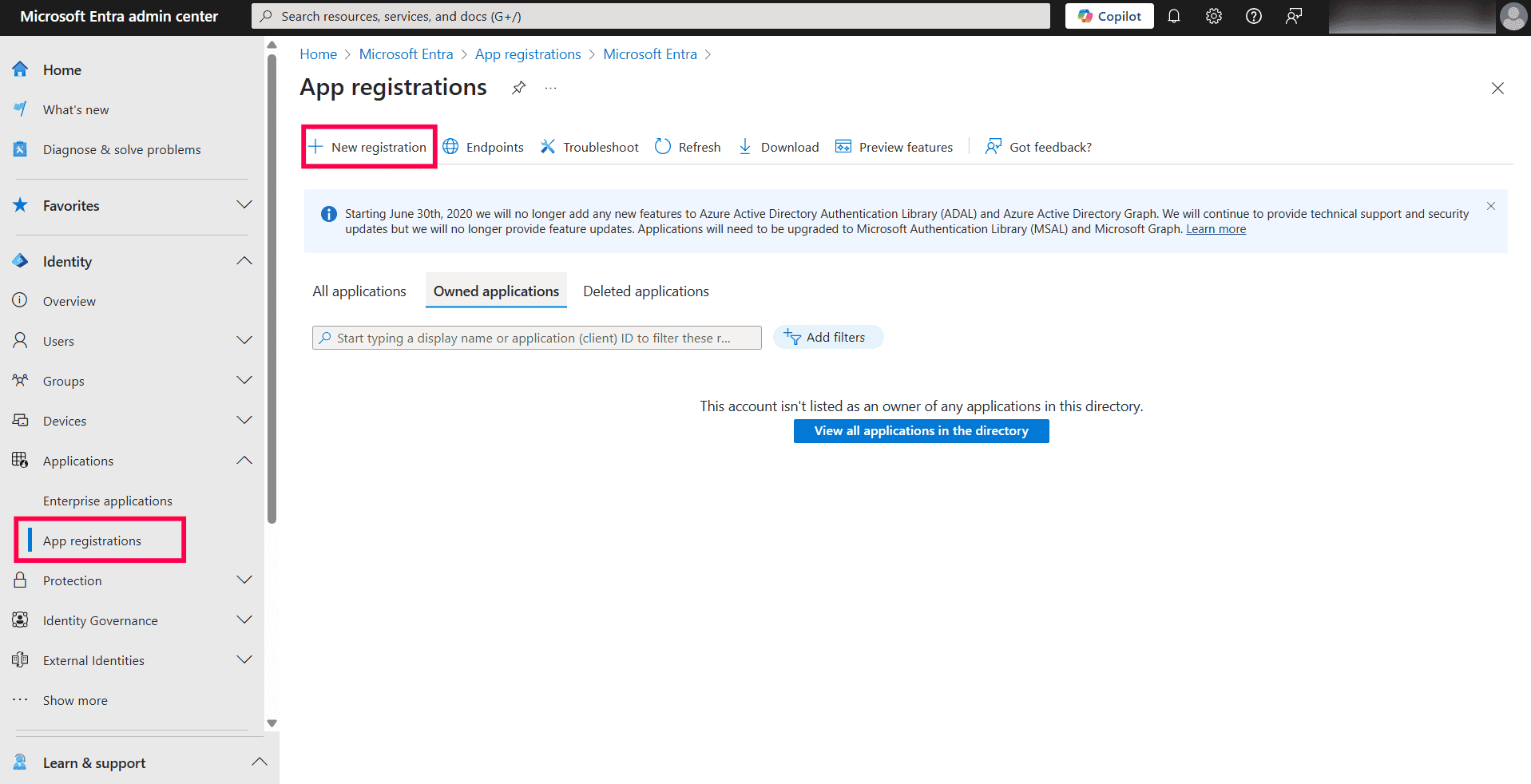Screen dimensions: 1531x784
Task: Click the Learn & support icon
Action: pyautogui.click(x=20, y=762)
